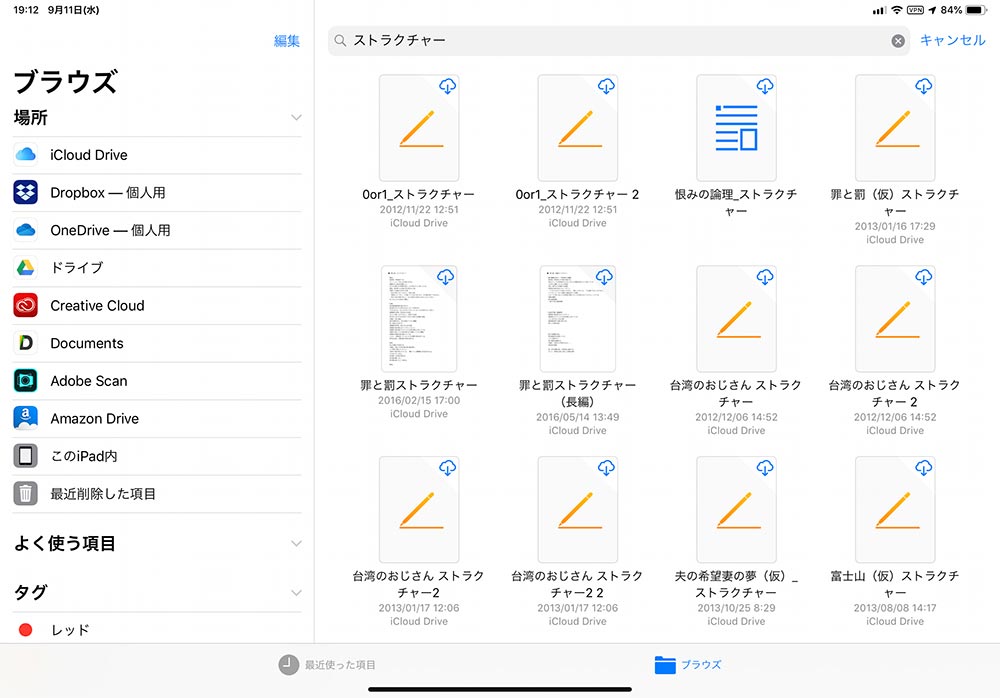
Task: Tap the このiPad内 device icon
Action: [26, 456]
